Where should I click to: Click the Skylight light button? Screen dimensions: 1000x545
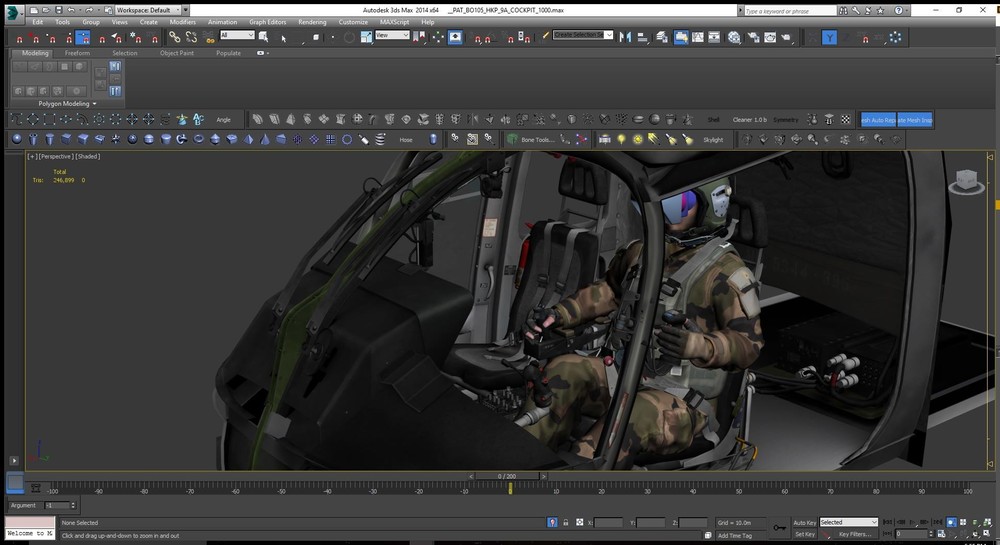(x=712, y=140)
